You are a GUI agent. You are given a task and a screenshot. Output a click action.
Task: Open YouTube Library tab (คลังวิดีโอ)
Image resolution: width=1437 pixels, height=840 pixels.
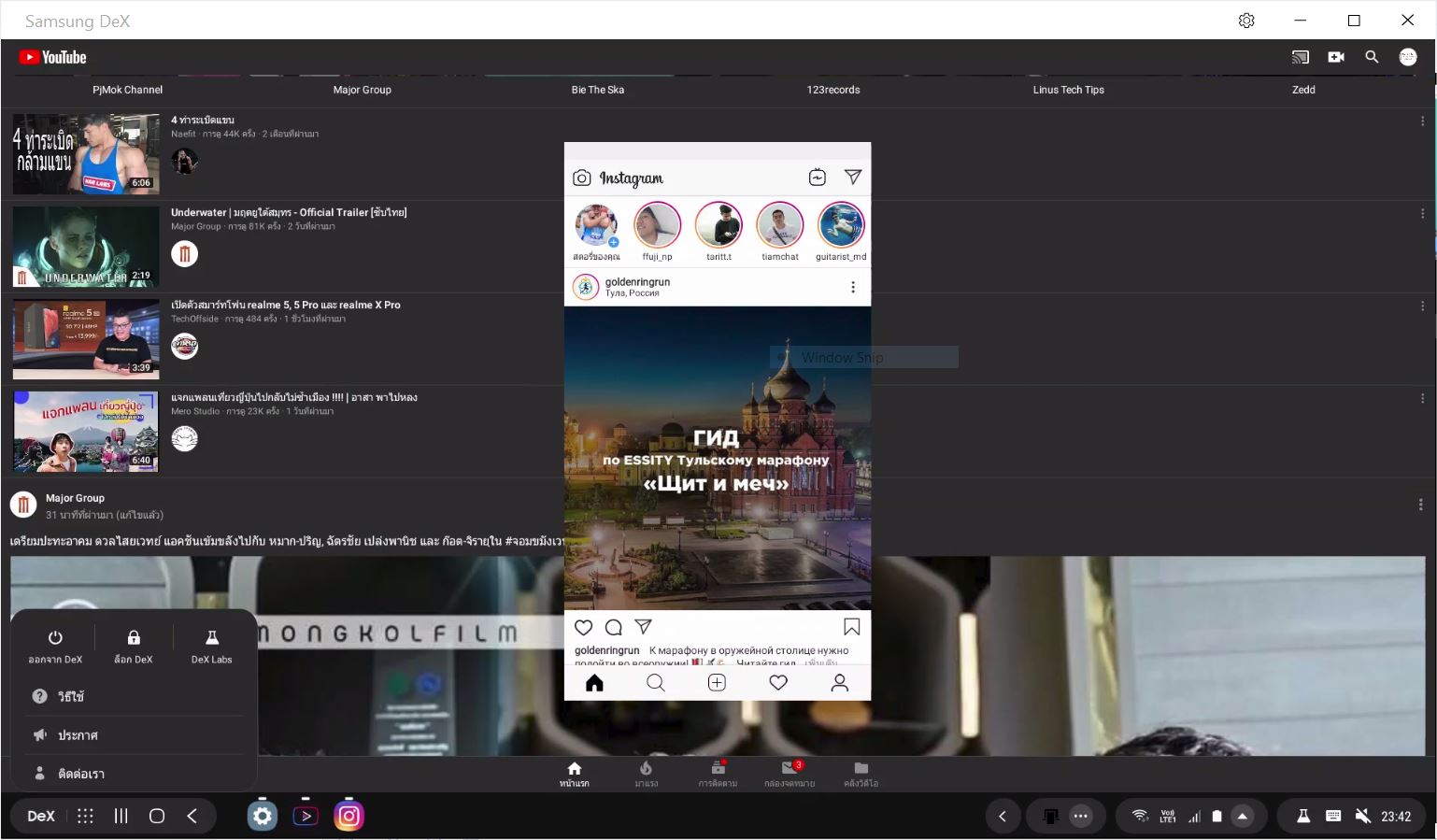coord(861,774)
